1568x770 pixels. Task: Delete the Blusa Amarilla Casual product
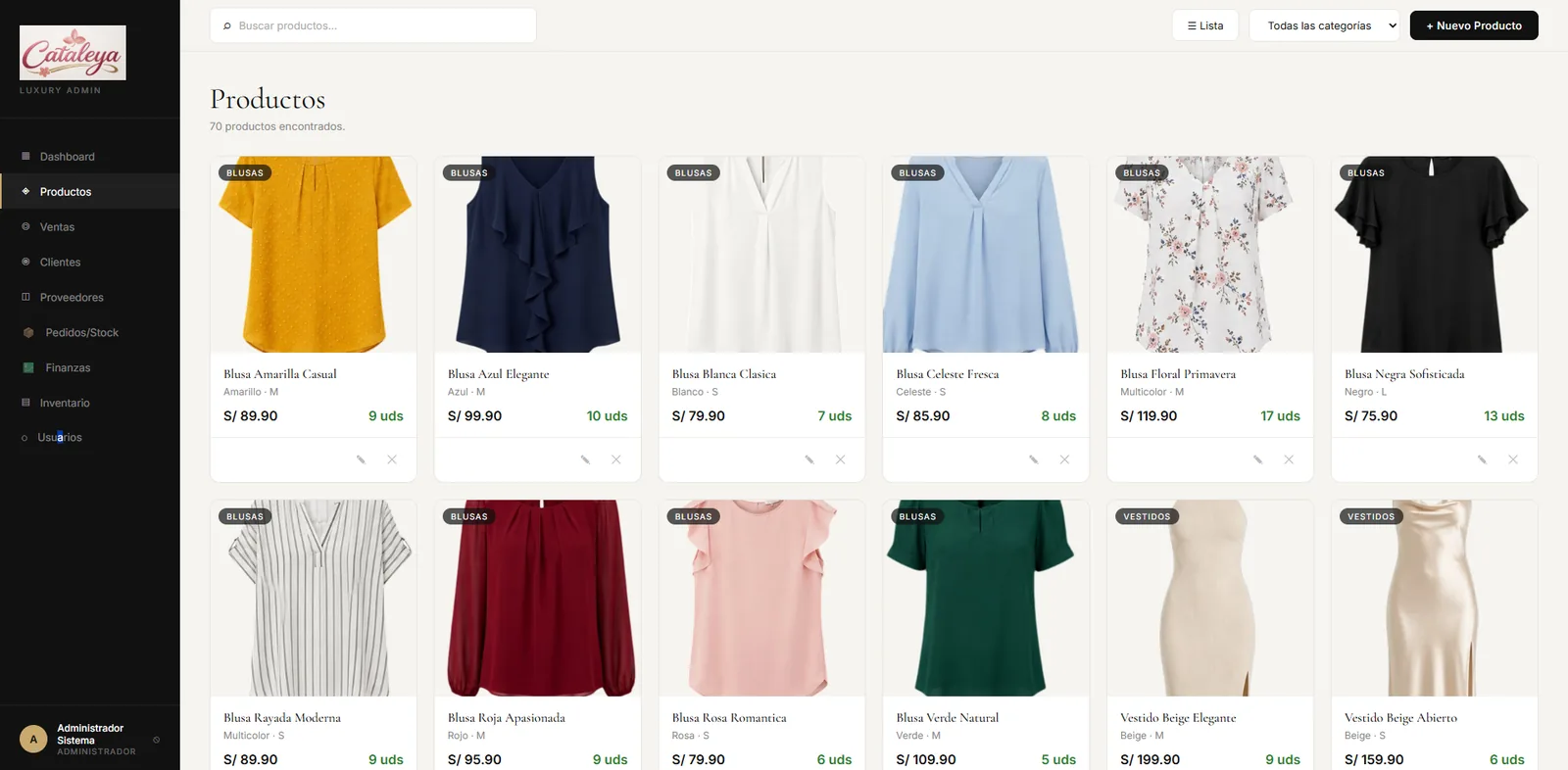click(392, 459)
